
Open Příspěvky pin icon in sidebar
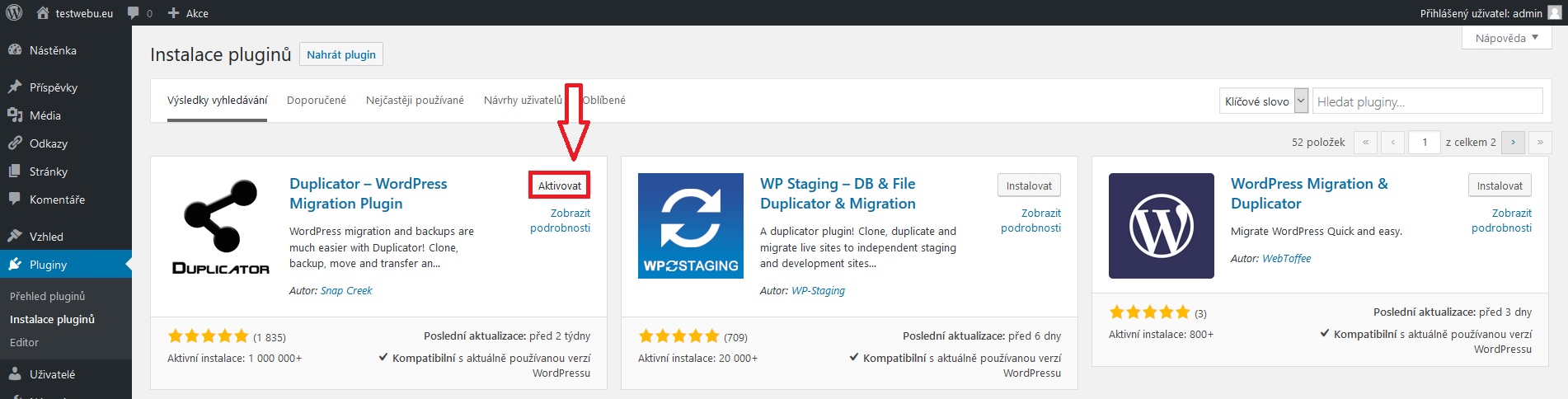tap(14, 87)
